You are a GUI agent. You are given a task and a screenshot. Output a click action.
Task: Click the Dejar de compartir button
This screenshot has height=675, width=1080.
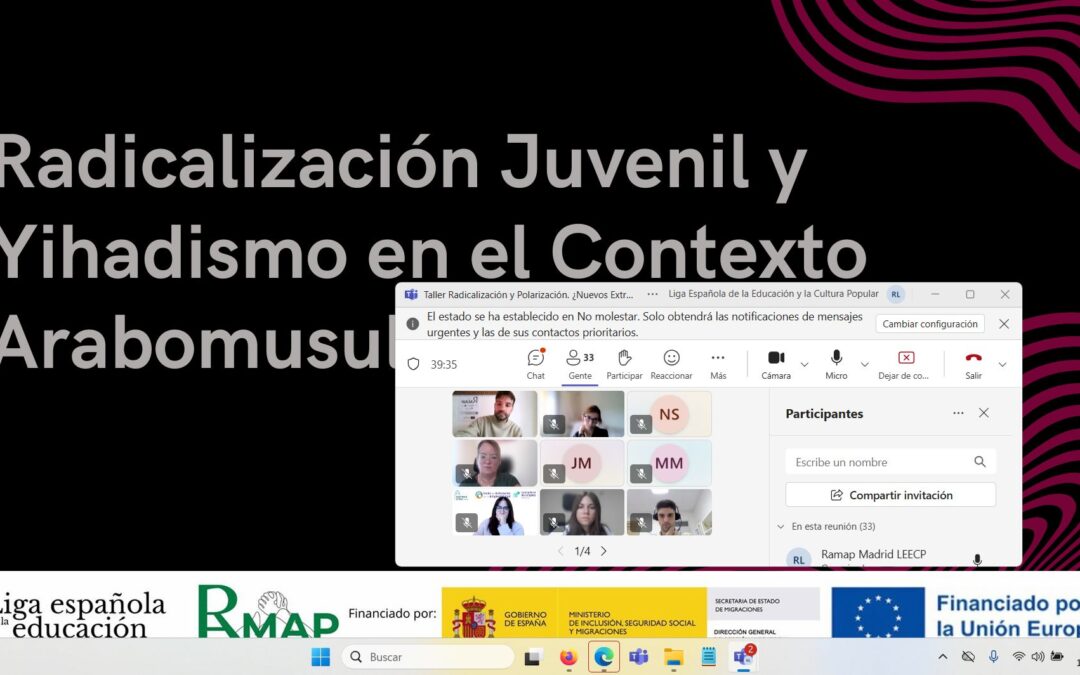point(905,364)
